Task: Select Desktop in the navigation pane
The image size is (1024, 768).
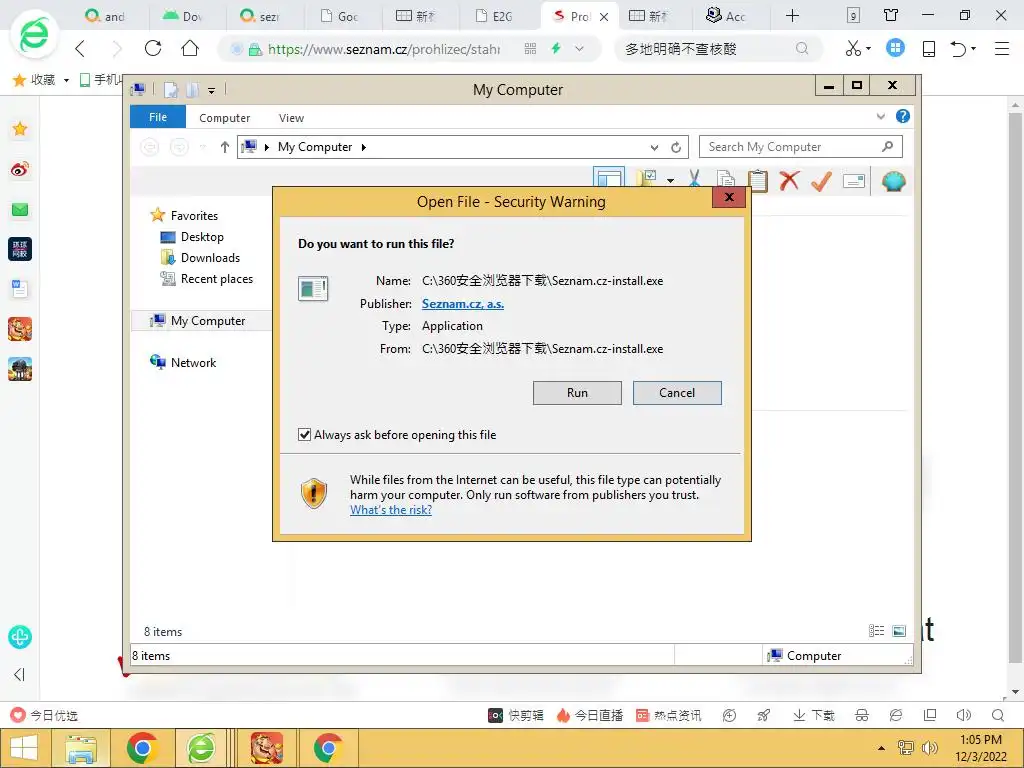Action: [202, 237]
